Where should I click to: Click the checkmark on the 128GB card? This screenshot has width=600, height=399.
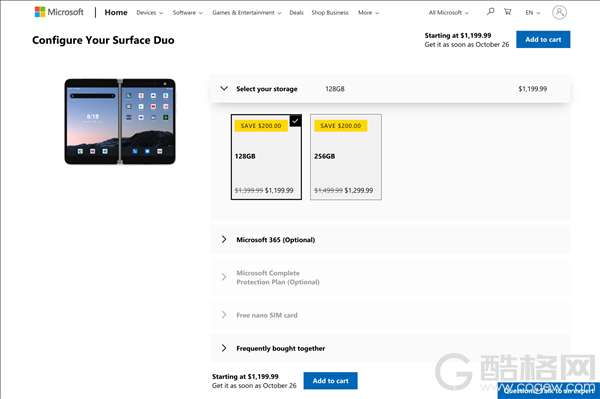[x=295, y=121]
